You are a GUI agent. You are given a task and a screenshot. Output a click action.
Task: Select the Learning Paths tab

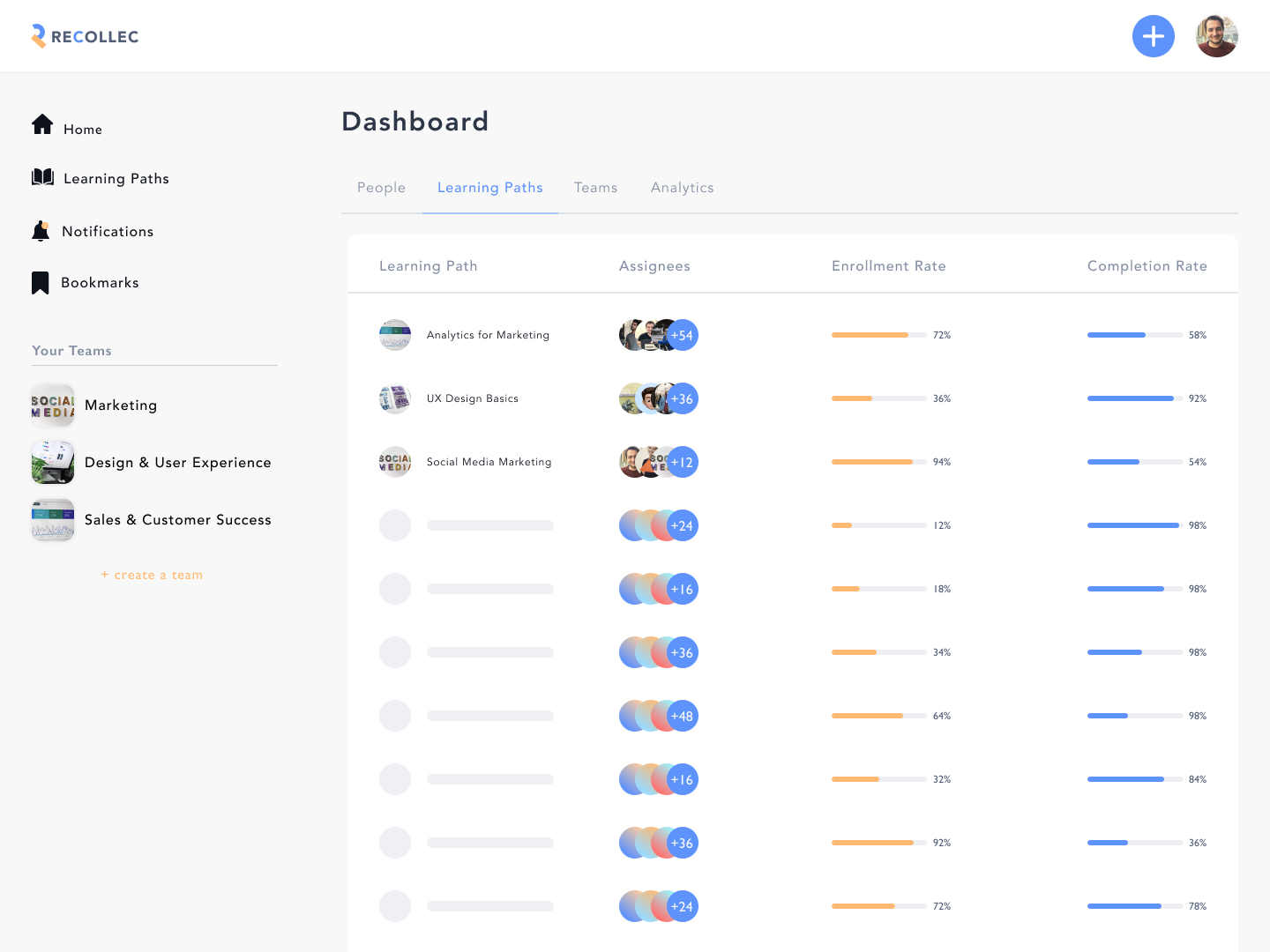(x=490, y=188)
